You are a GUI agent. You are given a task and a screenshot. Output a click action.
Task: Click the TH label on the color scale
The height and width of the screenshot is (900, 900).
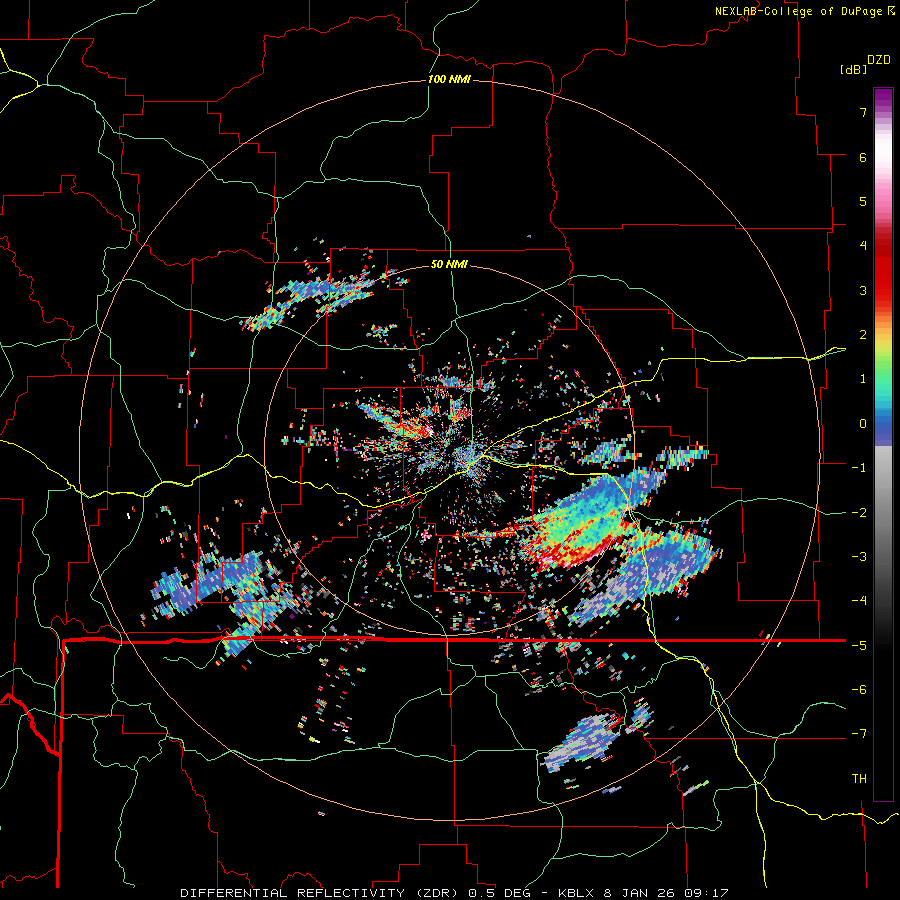coord(859,778)
